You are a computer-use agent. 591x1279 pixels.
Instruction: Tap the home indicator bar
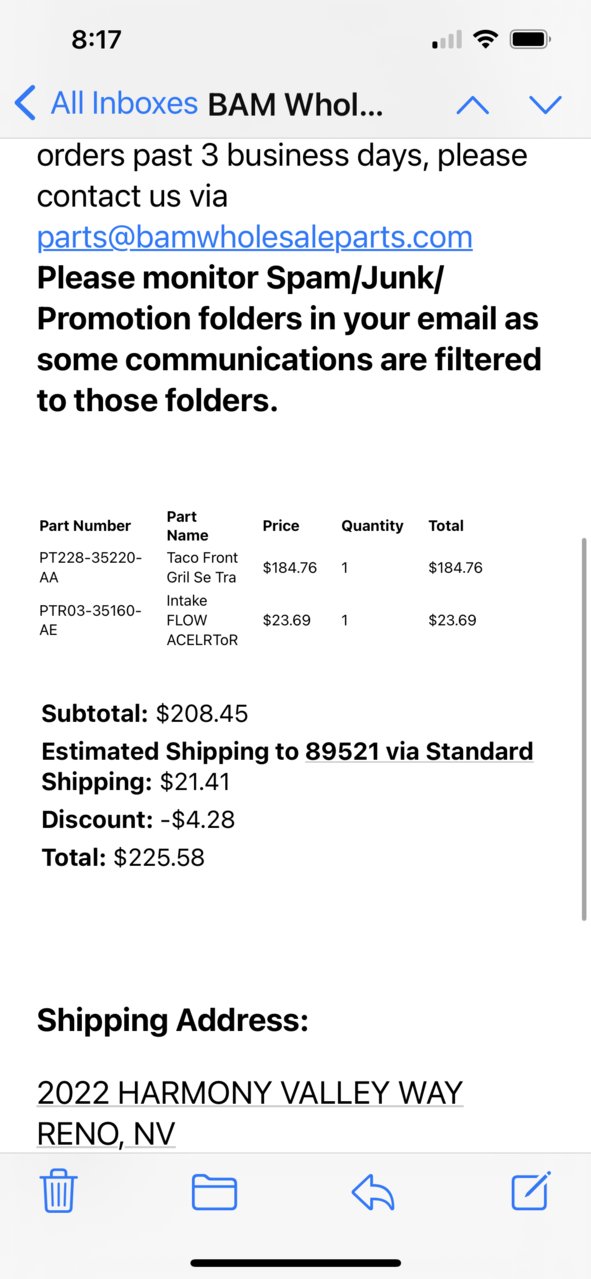coord(296,1264)
